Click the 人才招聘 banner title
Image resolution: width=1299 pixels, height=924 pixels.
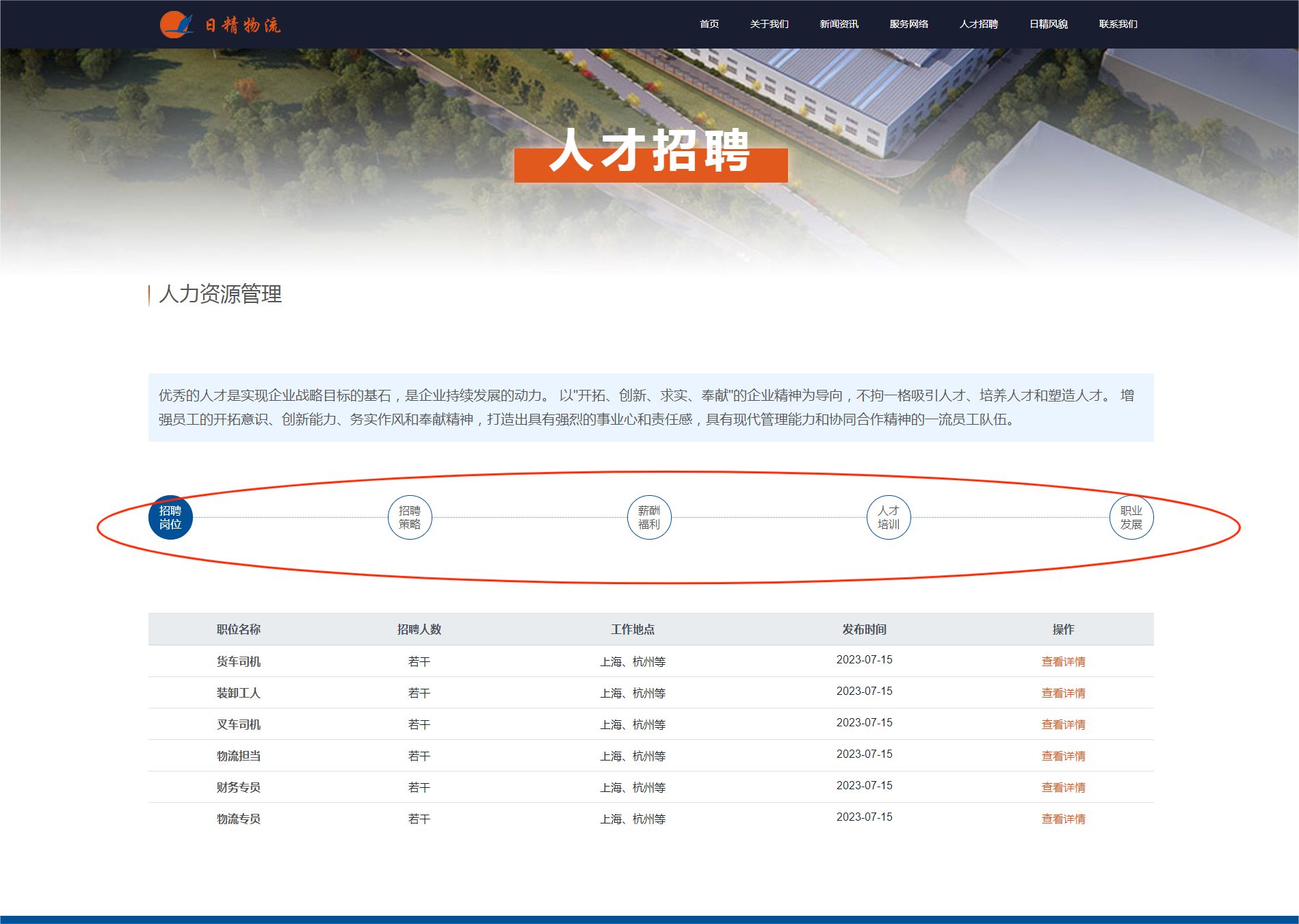tap(651, 151)
